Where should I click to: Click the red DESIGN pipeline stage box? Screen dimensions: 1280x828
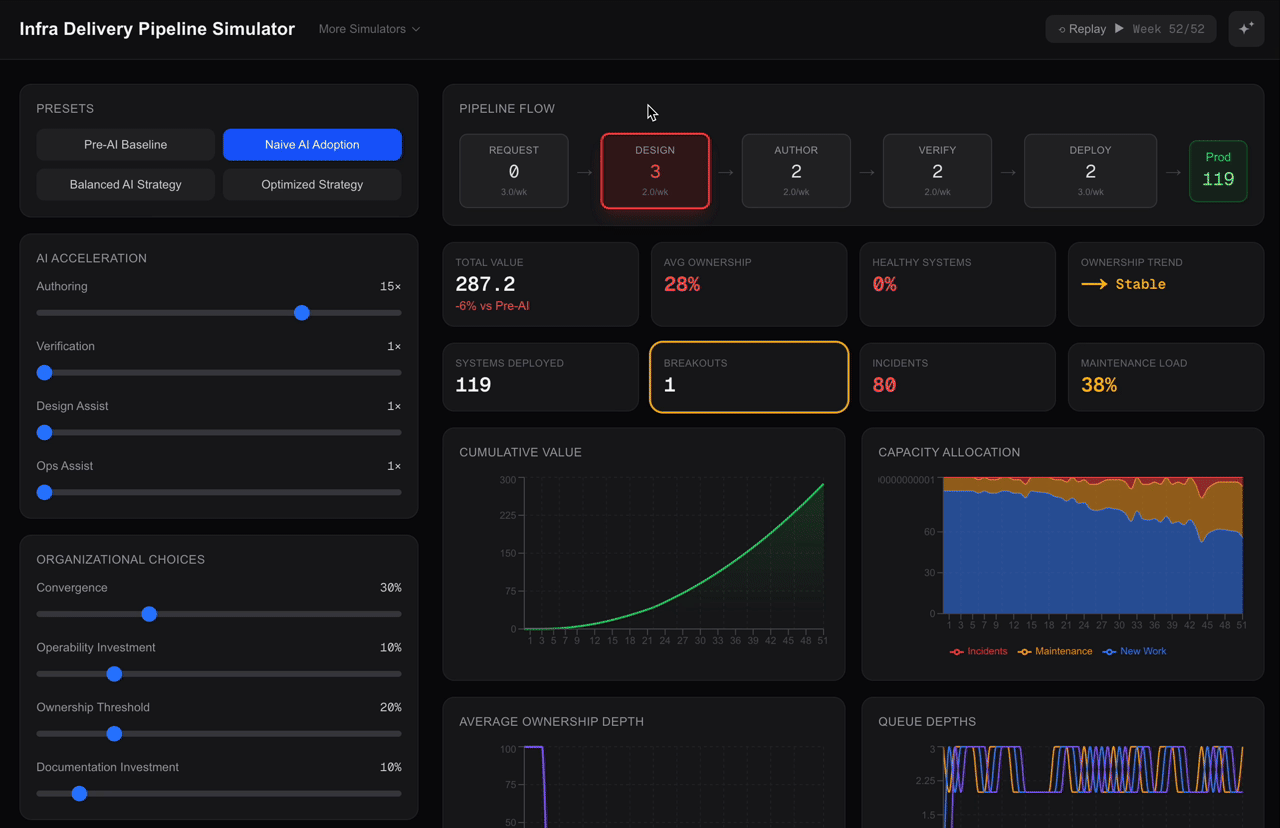[655, 171]
